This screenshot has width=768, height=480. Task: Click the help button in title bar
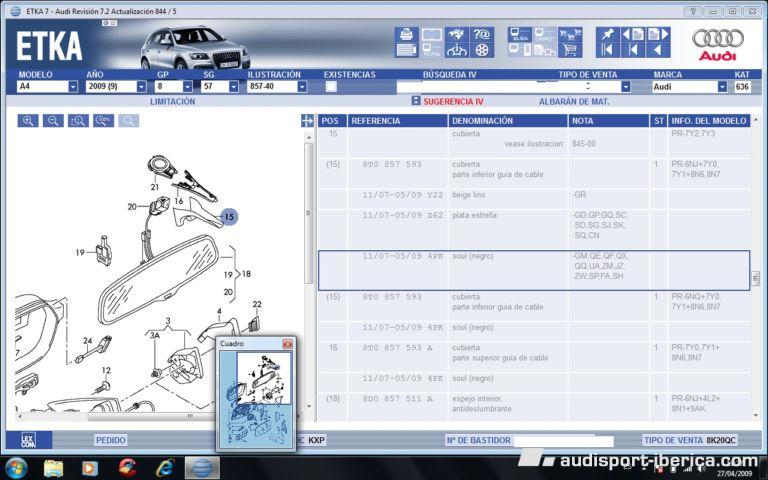(693, 11)
